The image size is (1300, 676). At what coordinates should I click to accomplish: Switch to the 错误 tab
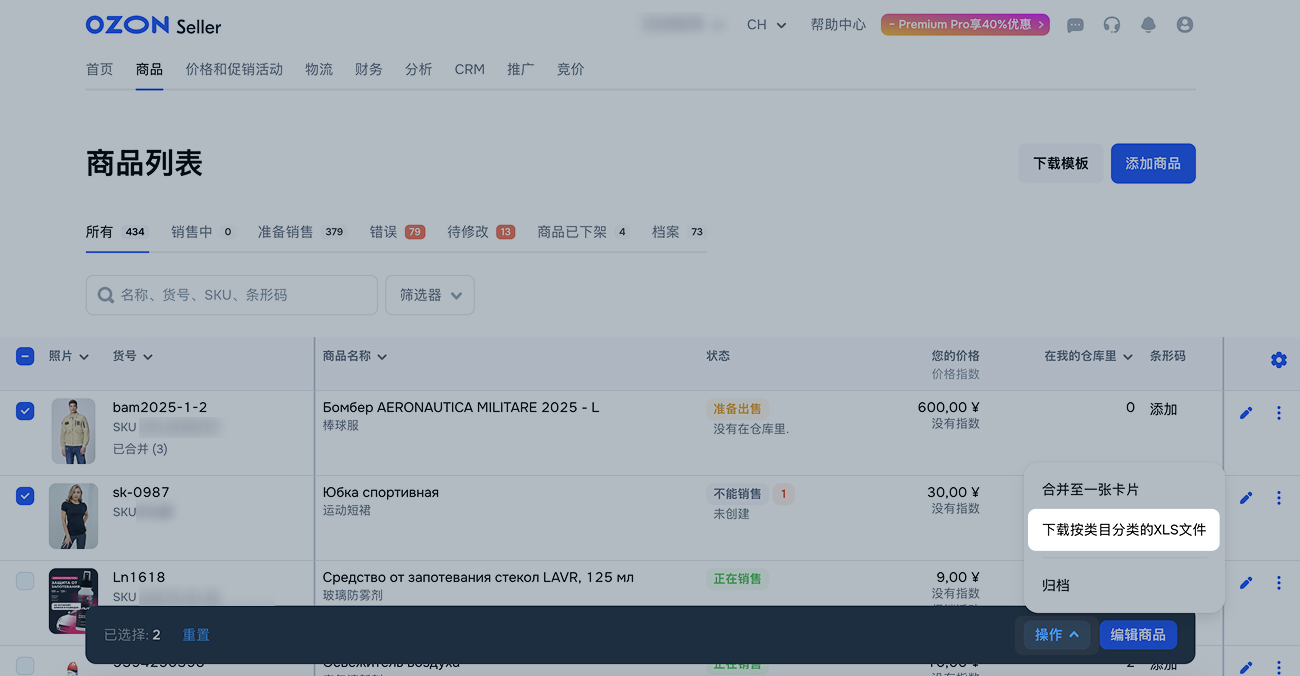click(x=396, y=232)
